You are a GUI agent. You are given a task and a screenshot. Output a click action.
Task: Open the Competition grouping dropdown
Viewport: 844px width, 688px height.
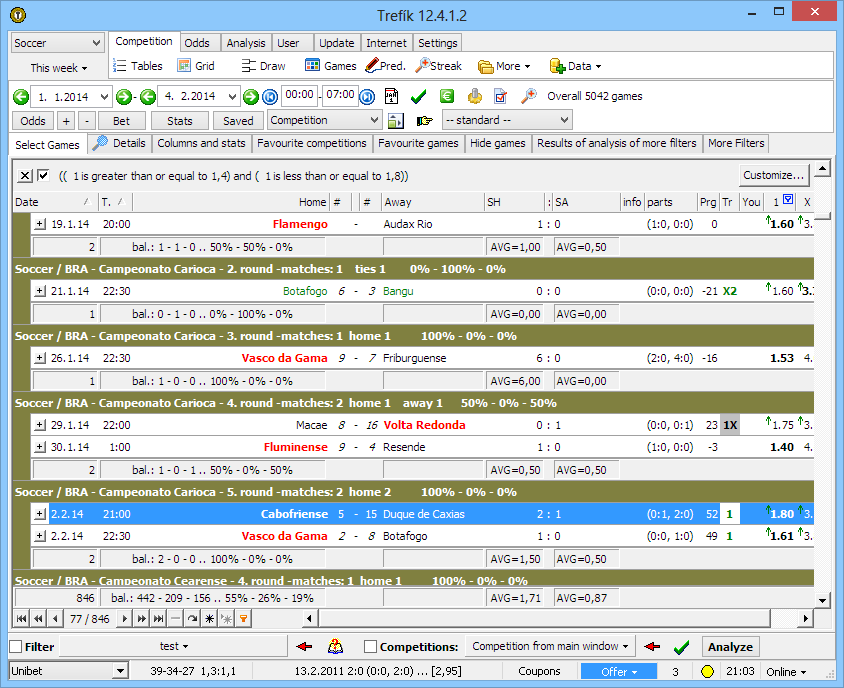[x=325, y=120]
